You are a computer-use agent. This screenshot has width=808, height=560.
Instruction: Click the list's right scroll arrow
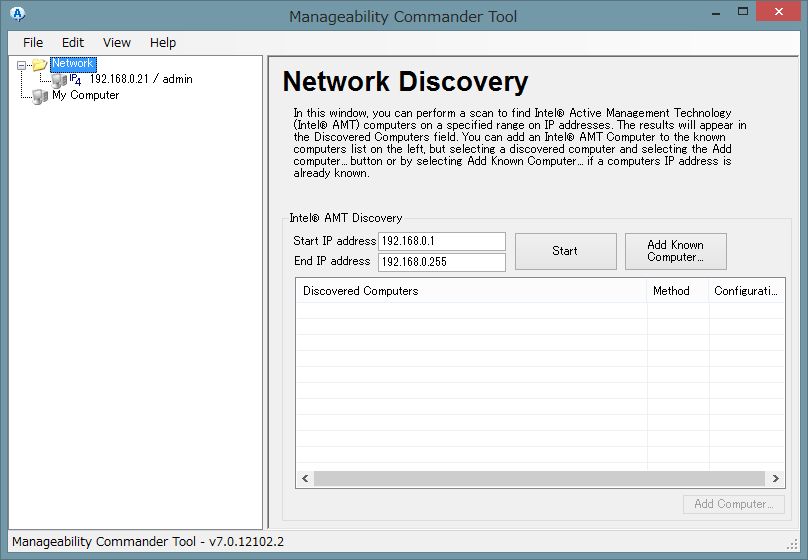click(776, 479)
